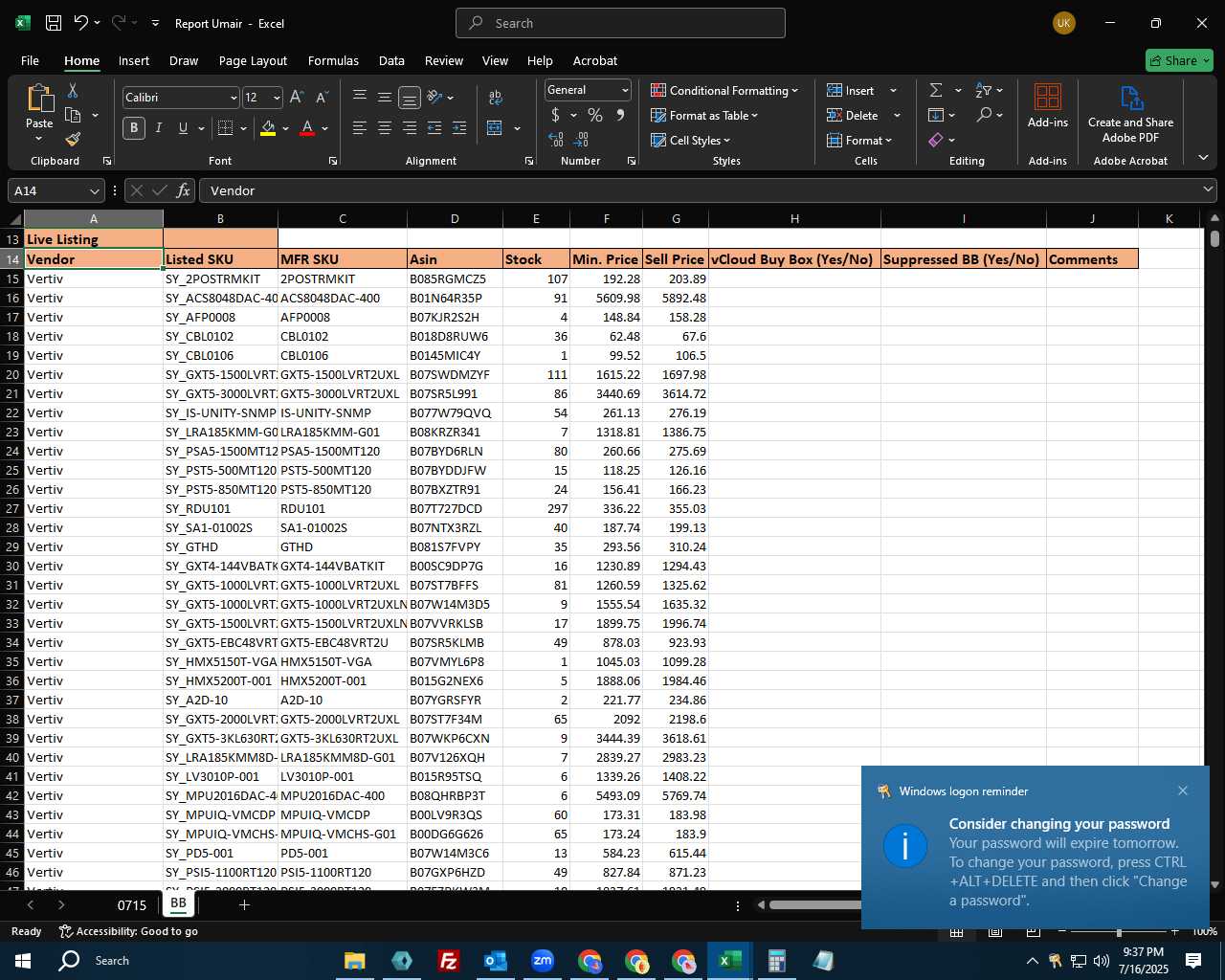Apply the yellow Fill Color swatch
The image size is (1225, 980).
(x=268, y=128)
